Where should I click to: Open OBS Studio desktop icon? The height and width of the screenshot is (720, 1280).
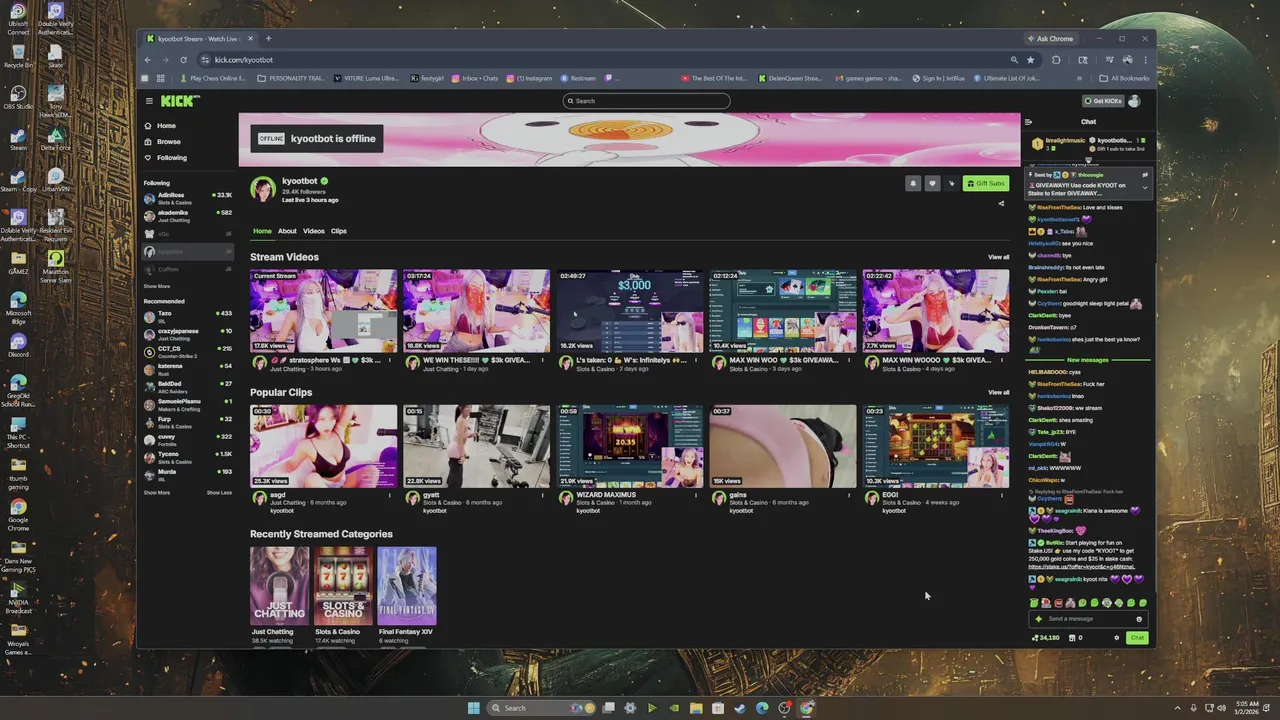18,97
